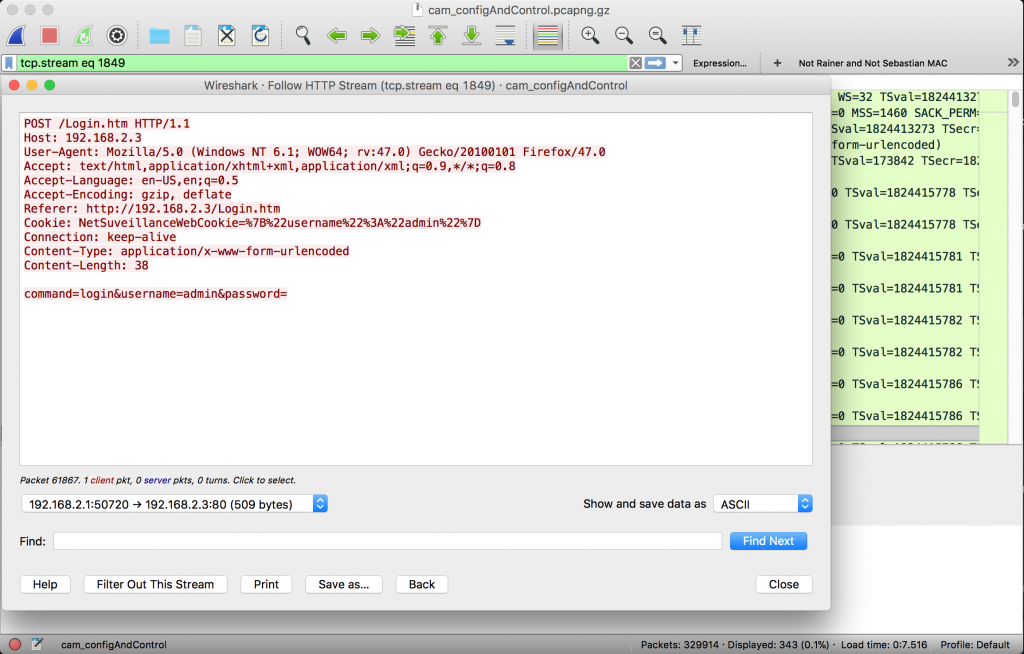Expand display filter history dropdown
This screenshot has height=654, width=1024.
pos(676,63)
